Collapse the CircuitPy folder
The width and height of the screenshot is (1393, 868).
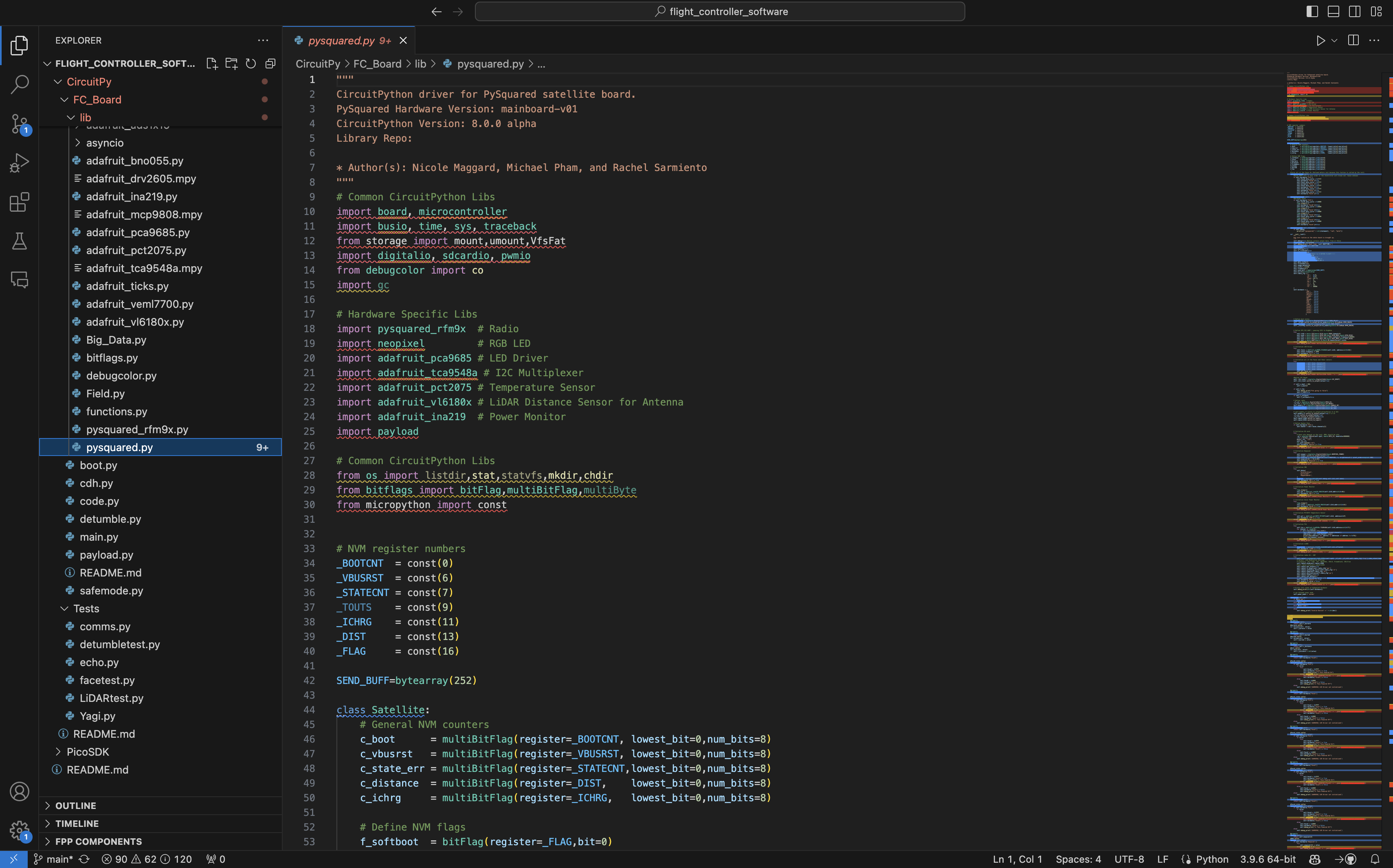[89, 81]
